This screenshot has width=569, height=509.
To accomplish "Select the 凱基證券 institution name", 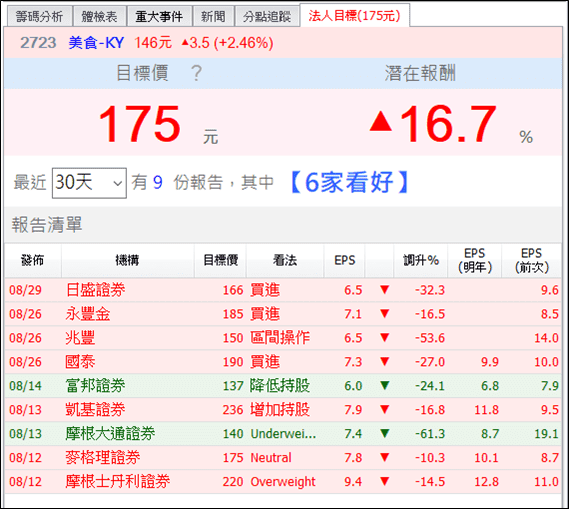I will [95, 410].
